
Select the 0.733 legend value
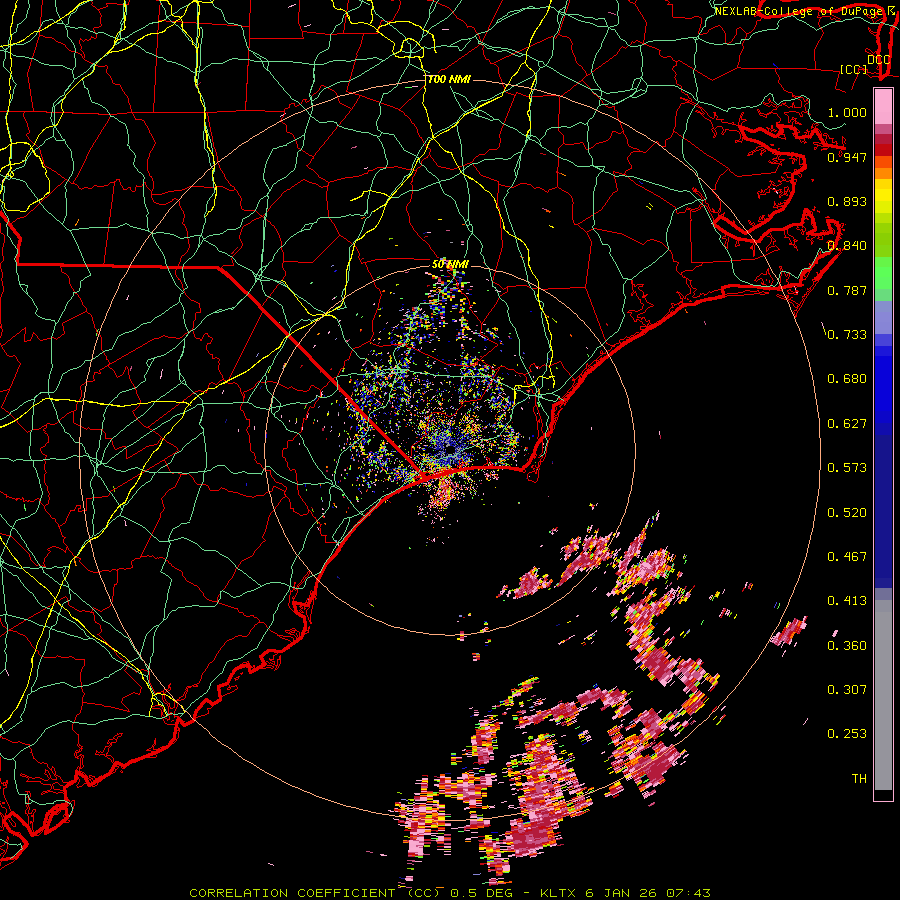pos(847,335)
